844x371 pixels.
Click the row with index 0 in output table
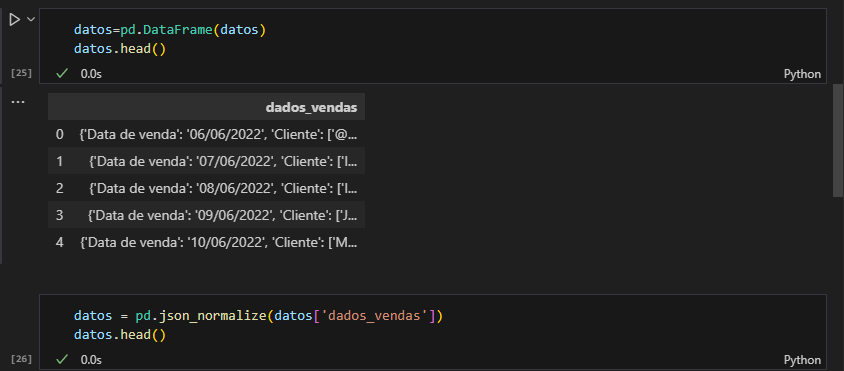click(206, 134)
